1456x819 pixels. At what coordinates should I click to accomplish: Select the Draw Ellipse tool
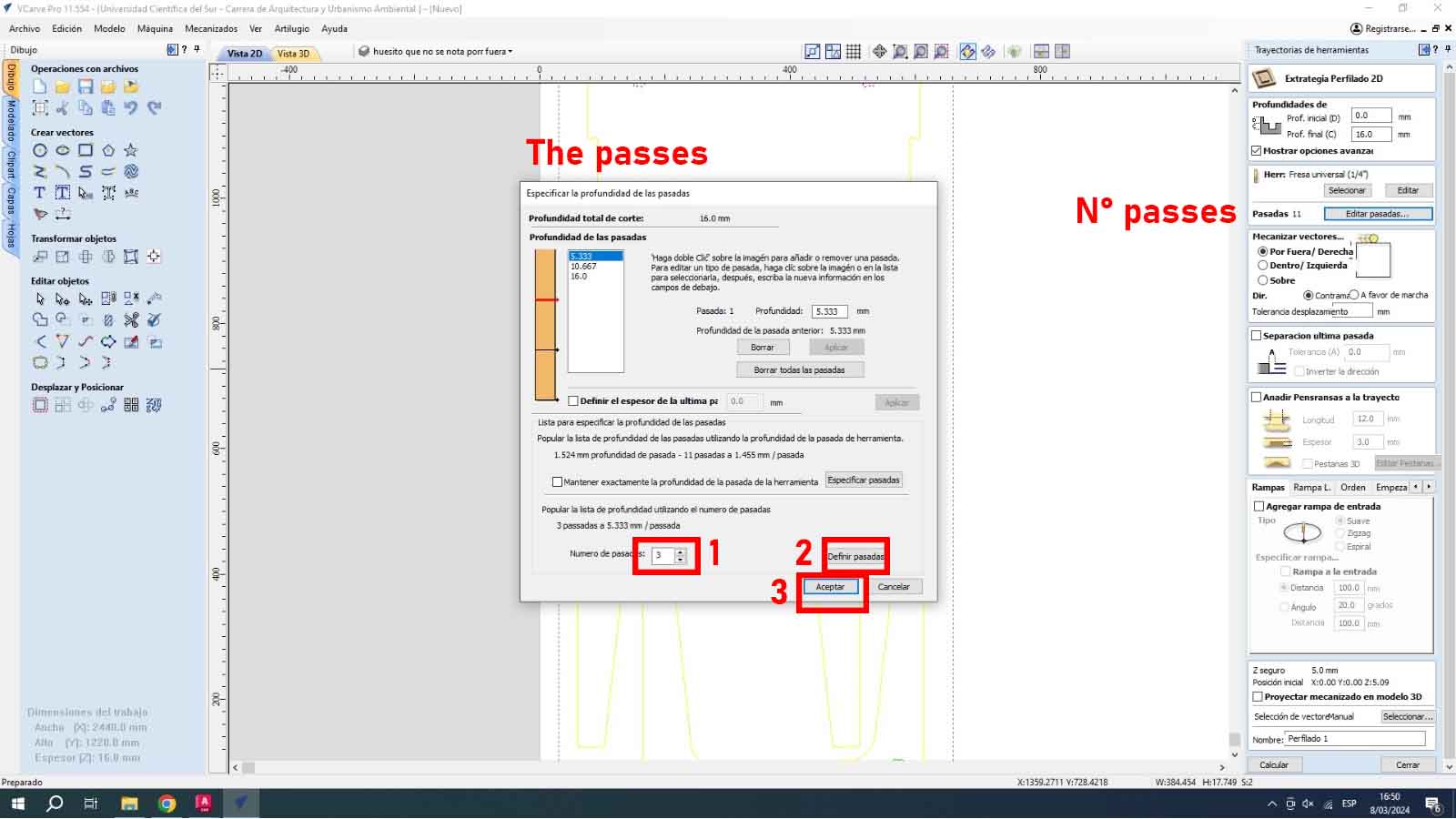[63, 150]
